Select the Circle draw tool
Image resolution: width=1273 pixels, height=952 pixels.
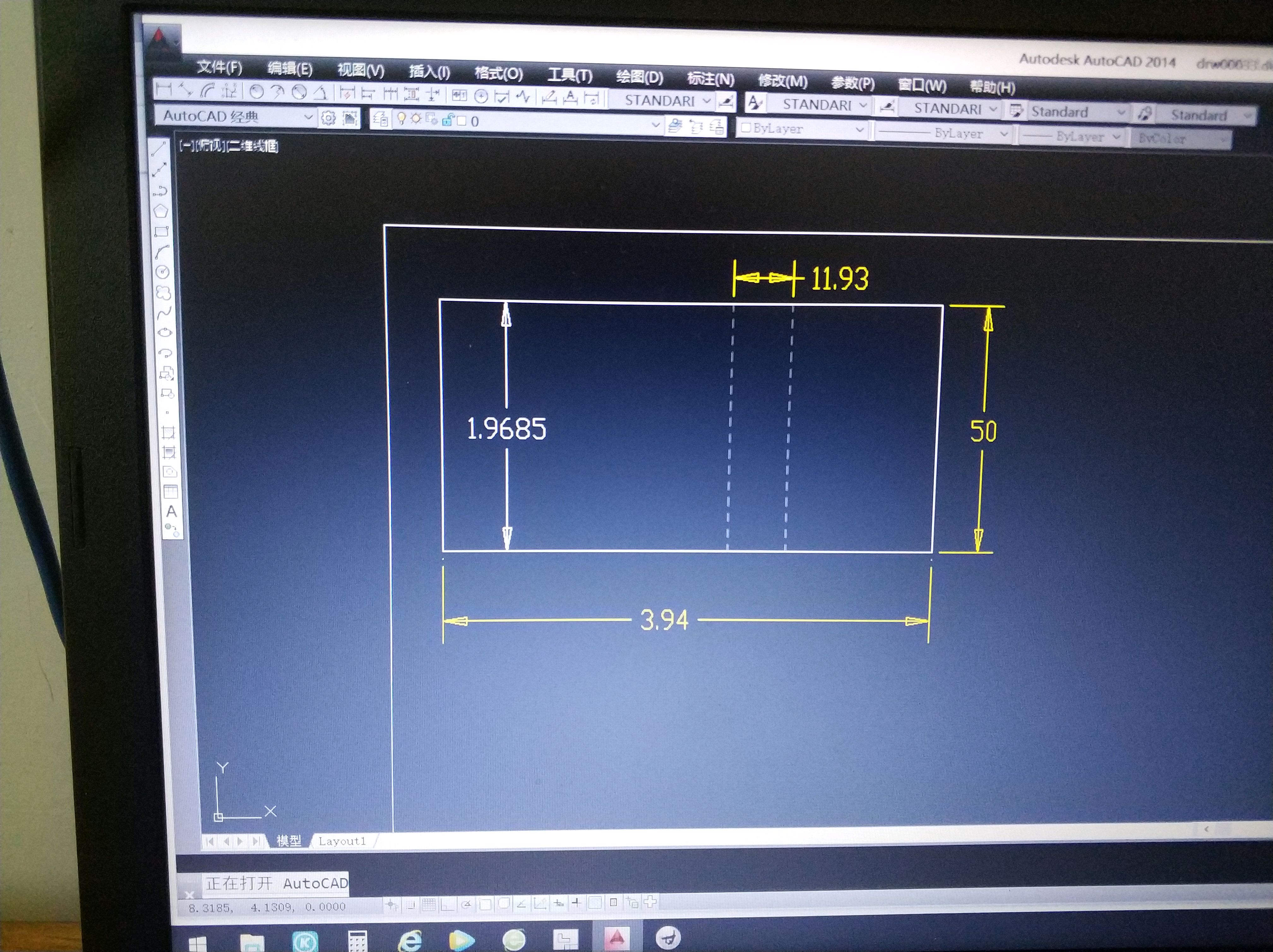click(x=163, y=272)
